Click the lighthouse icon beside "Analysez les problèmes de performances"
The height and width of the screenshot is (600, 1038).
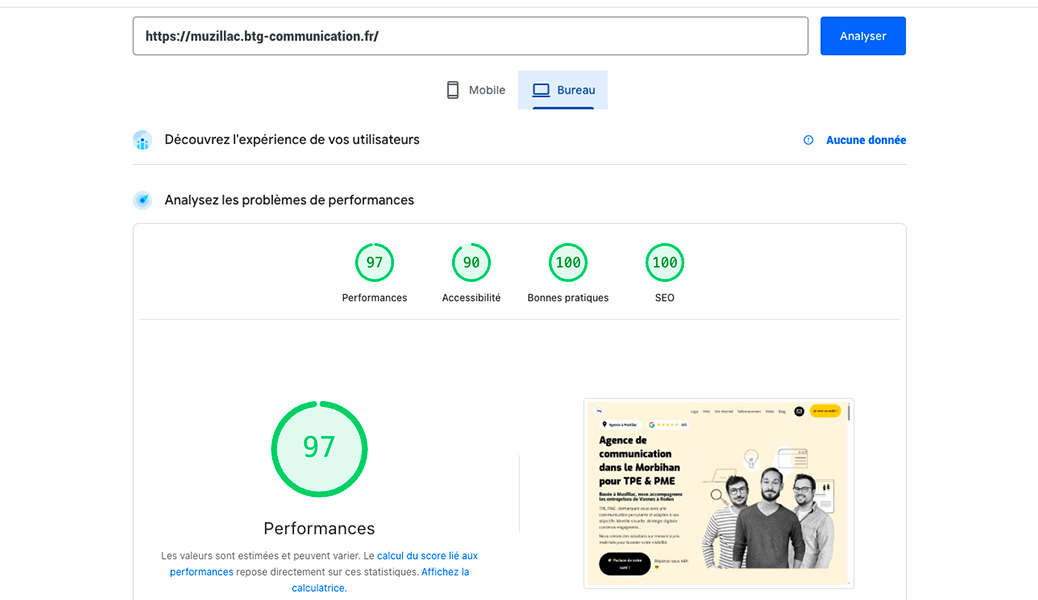tap(142, 200)
